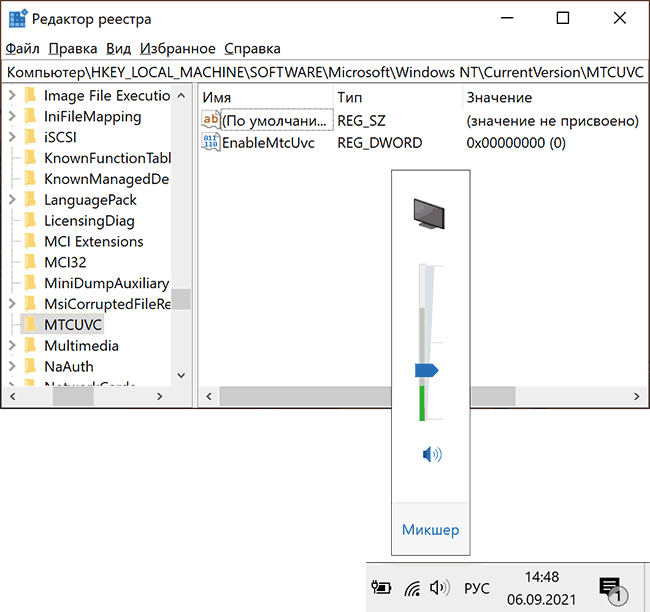Select the MTCUVC key
This screenshot has height=612, width=650.
click(x=73, y=325)
